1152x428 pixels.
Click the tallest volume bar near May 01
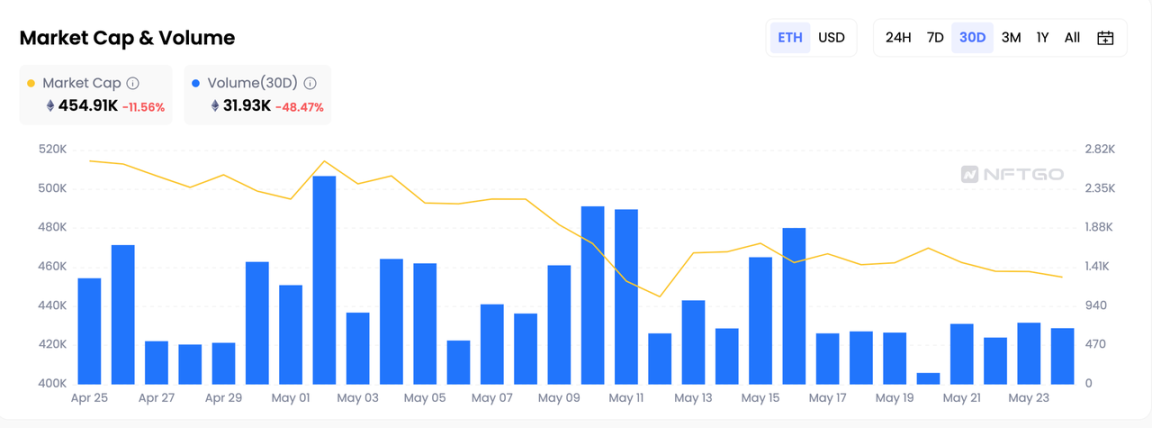(x=324, y=280)
